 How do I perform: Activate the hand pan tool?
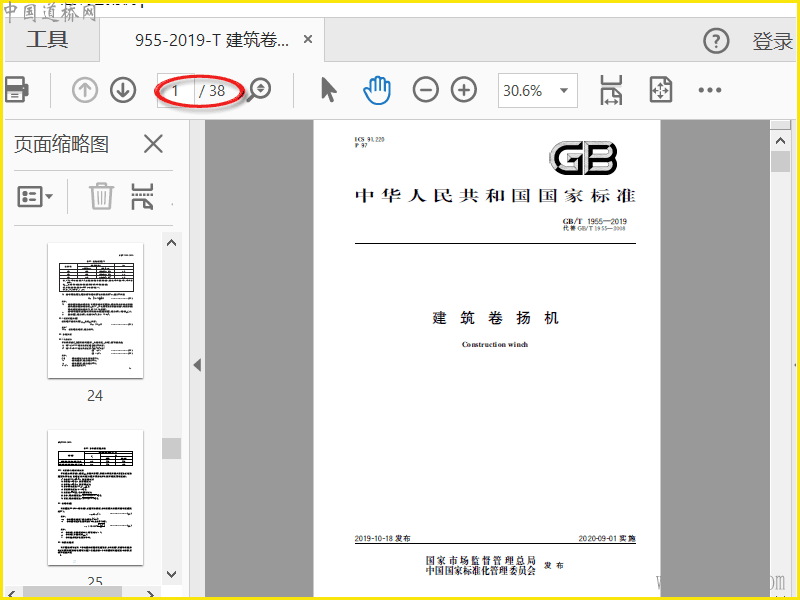click(377, 90)
